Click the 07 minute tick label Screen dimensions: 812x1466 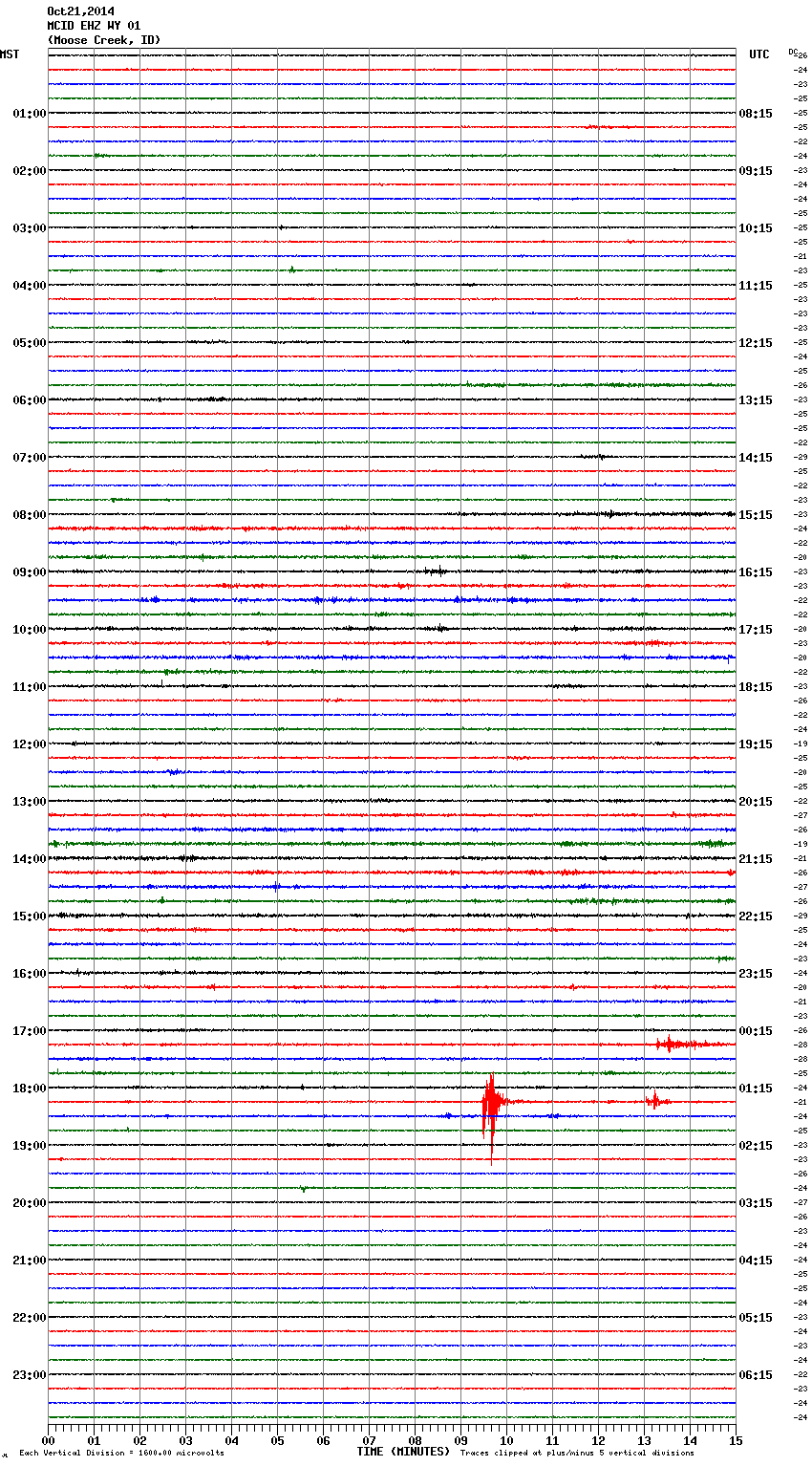369,1440
